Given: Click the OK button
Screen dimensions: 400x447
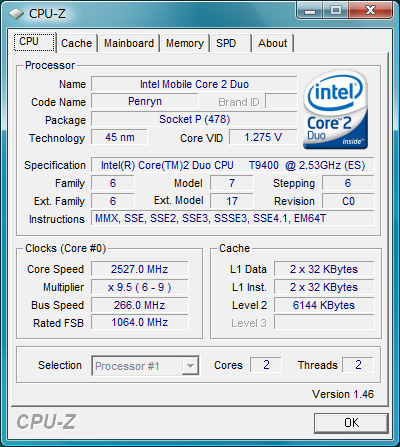Looking at the screenshot, I should tap(351, 423).
